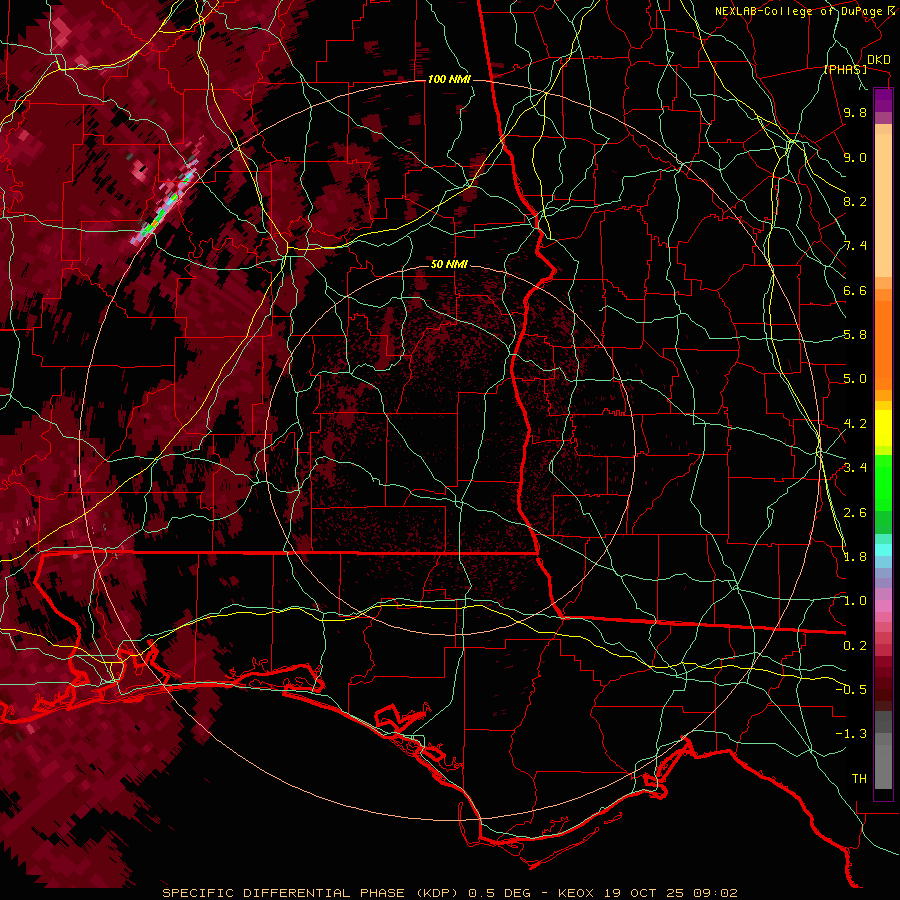Pick the cyan segment of the color bar
Viewport: 900px width, 900px height.
coord(883,550)
